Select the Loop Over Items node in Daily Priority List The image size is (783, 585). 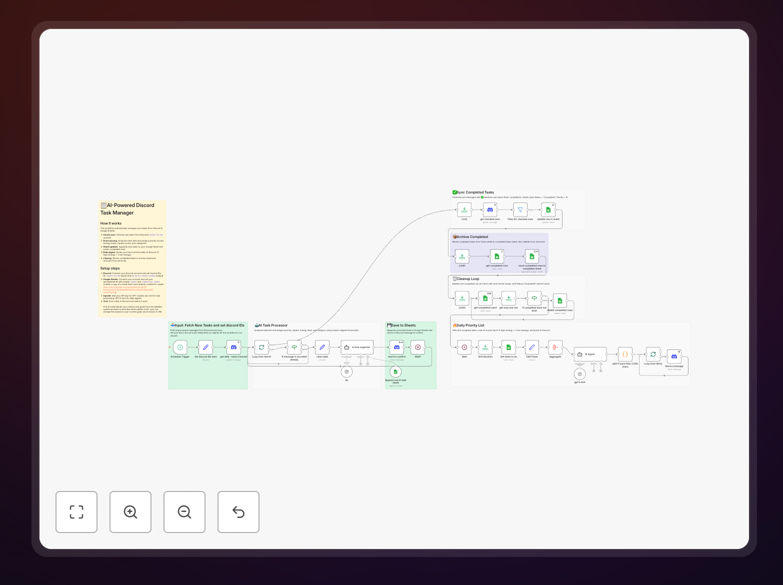pyautogui.click(x=653, y=354)
